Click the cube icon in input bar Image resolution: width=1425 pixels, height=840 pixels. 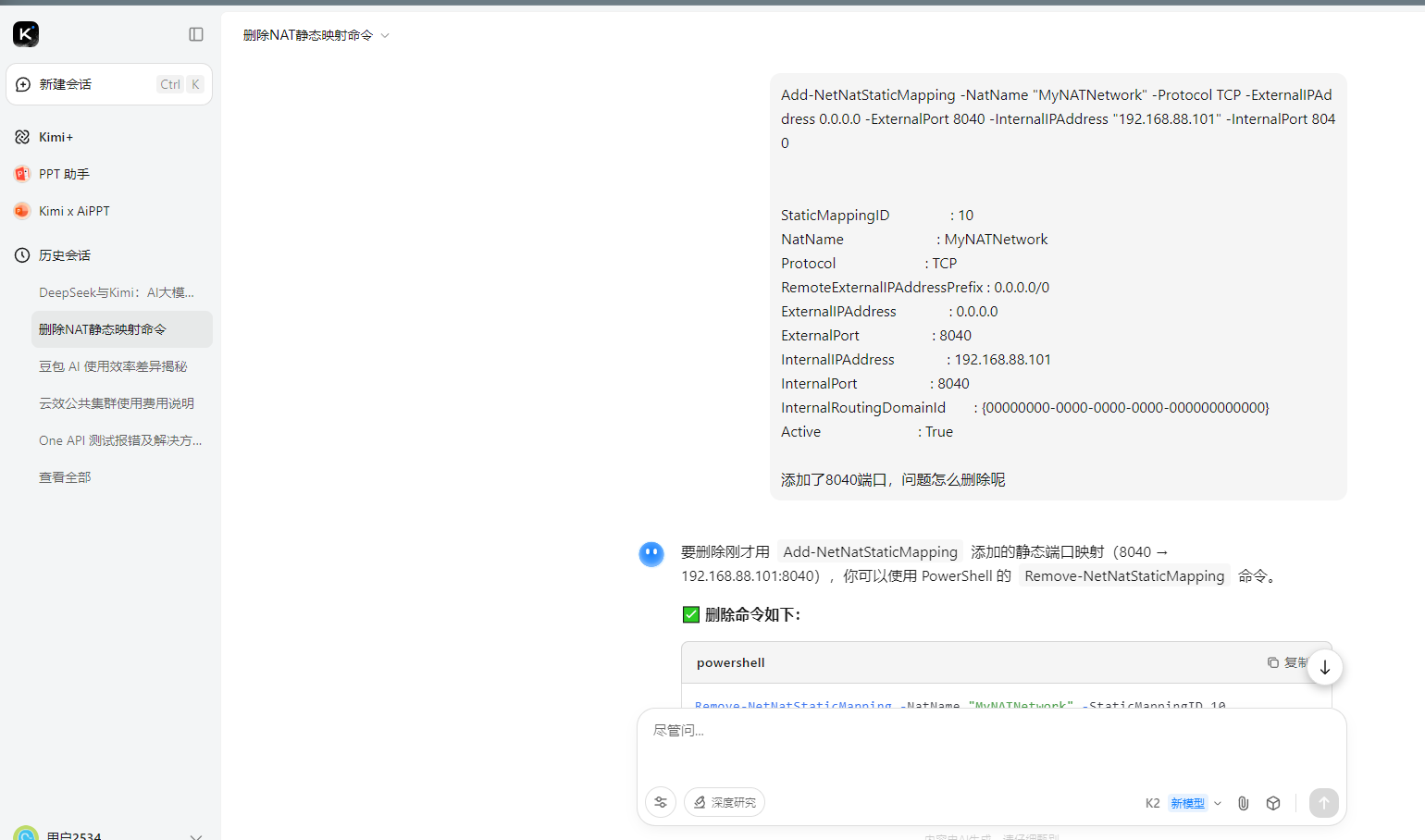(x=1273, y=803)
